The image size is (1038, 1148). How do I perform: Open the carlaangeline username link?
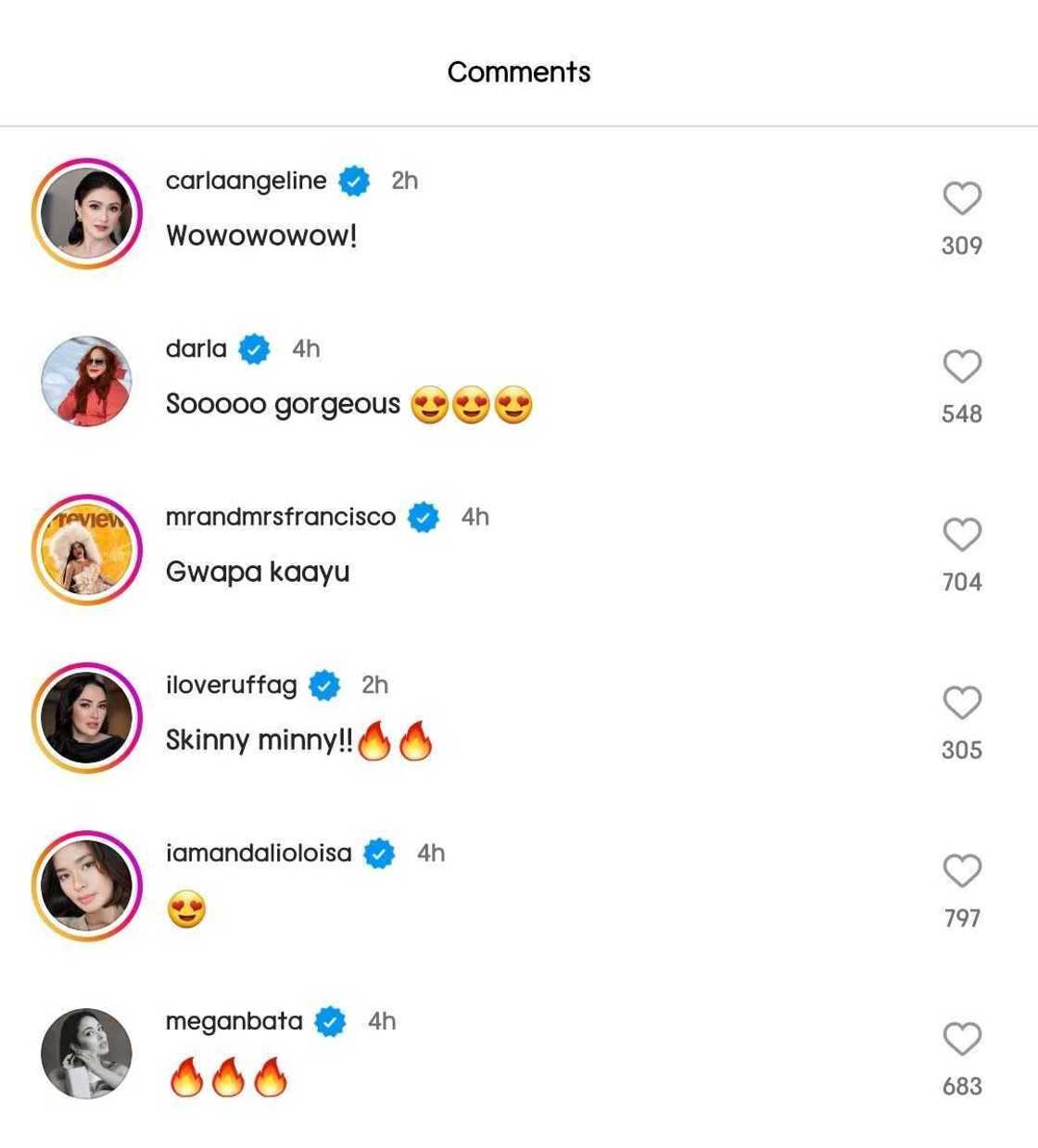point(246,181)
